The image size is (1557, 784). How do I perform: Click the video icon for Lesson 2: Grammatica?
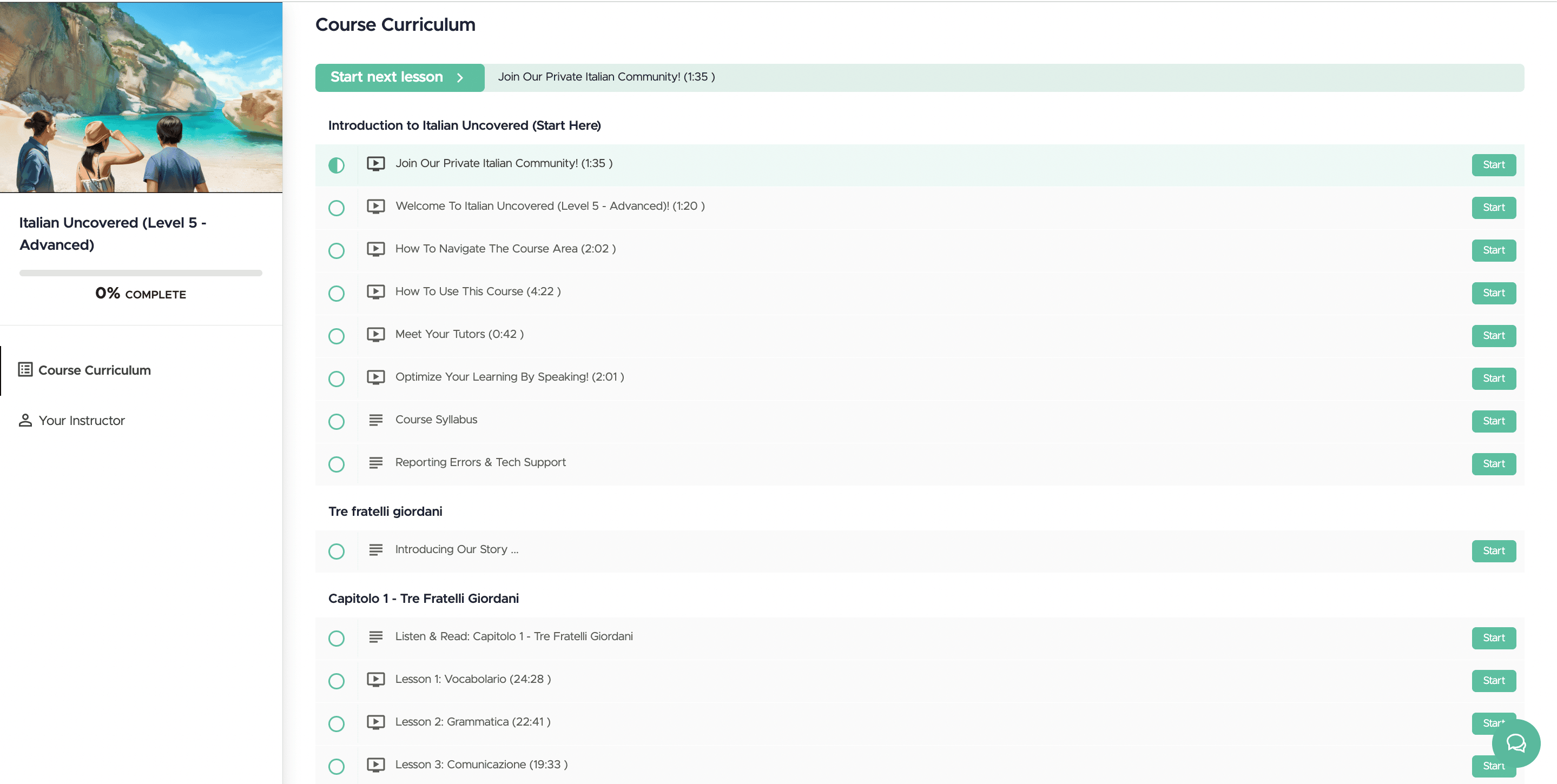[375, 722]
